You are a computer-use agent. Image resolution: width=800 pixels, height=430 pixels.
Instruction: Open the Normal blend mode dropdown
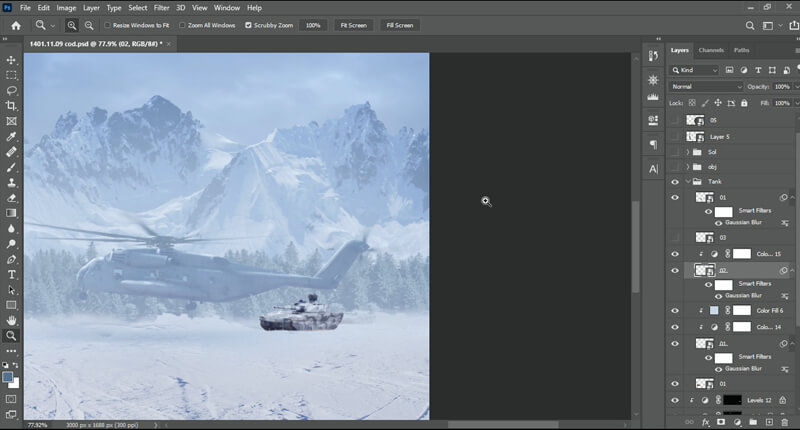706,87
